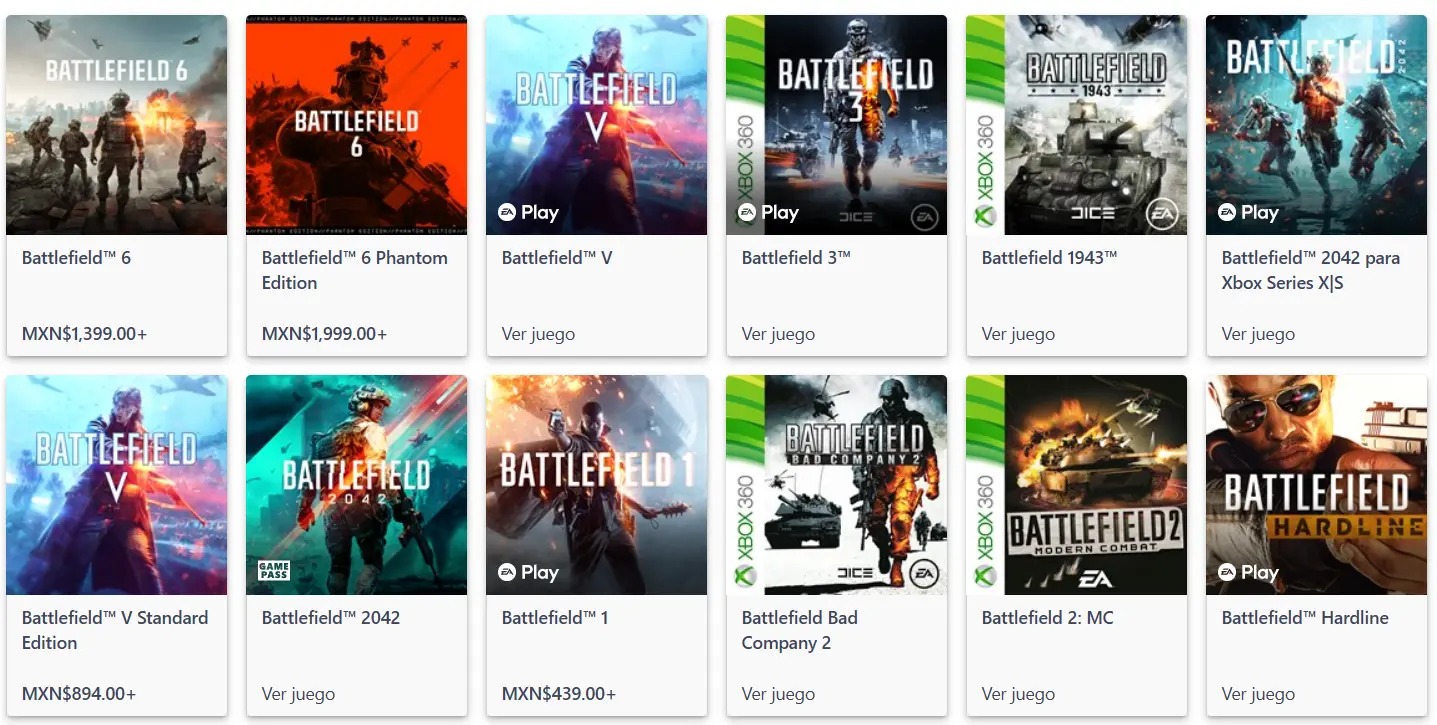1437x725 pixels.
Task: Open the Battlefield 6 Phantom Edition cover art
Action: 356,125
